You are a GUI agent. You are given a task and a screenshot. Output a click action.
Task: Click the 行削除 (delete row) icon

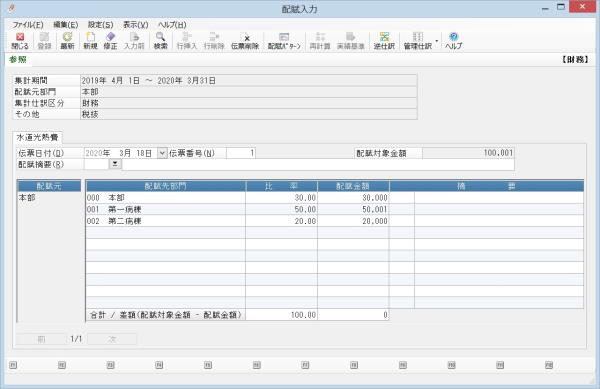(x=214, y=41)
